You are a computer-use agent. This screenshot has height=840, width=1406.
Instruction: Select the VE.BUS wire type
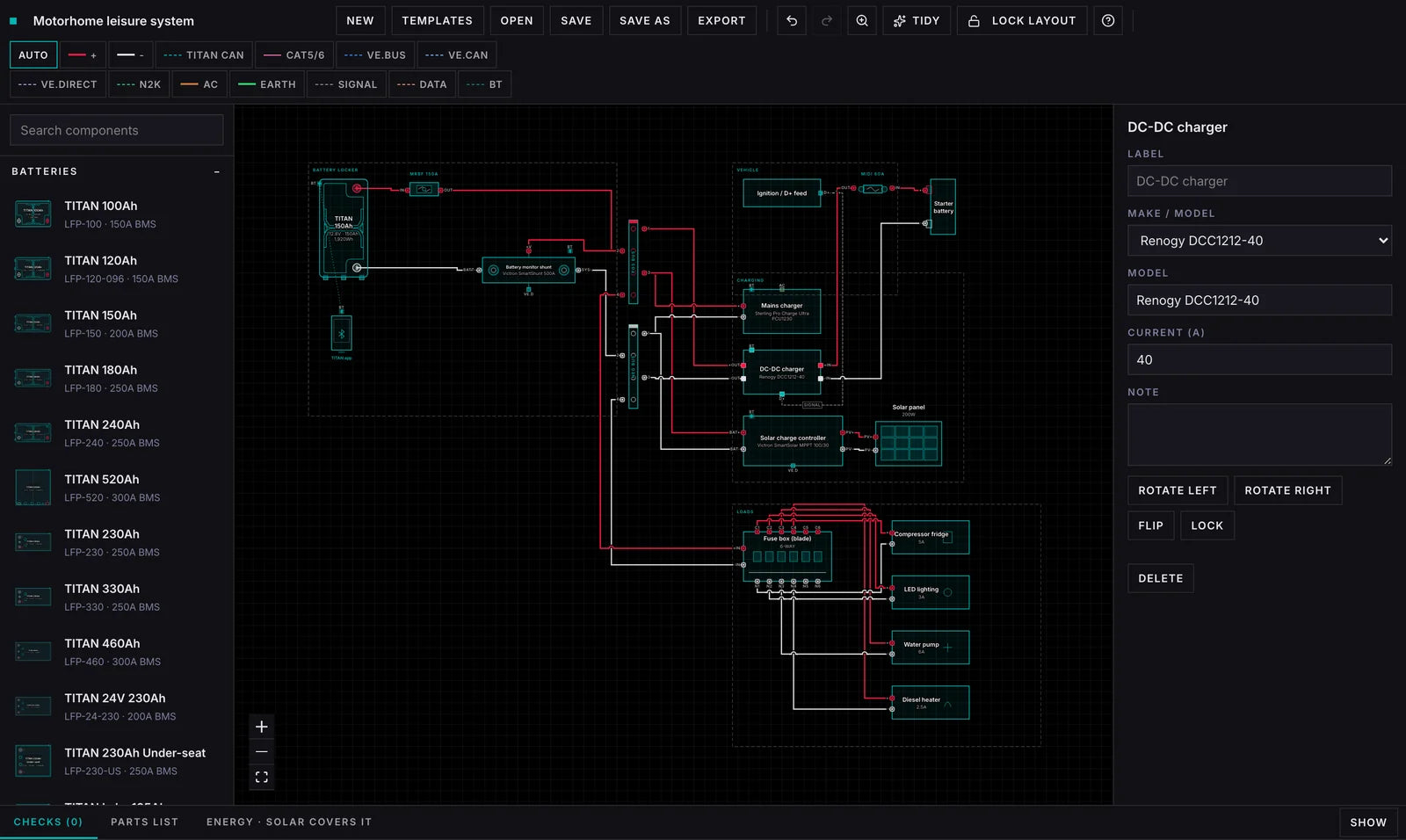click(375, 54)
